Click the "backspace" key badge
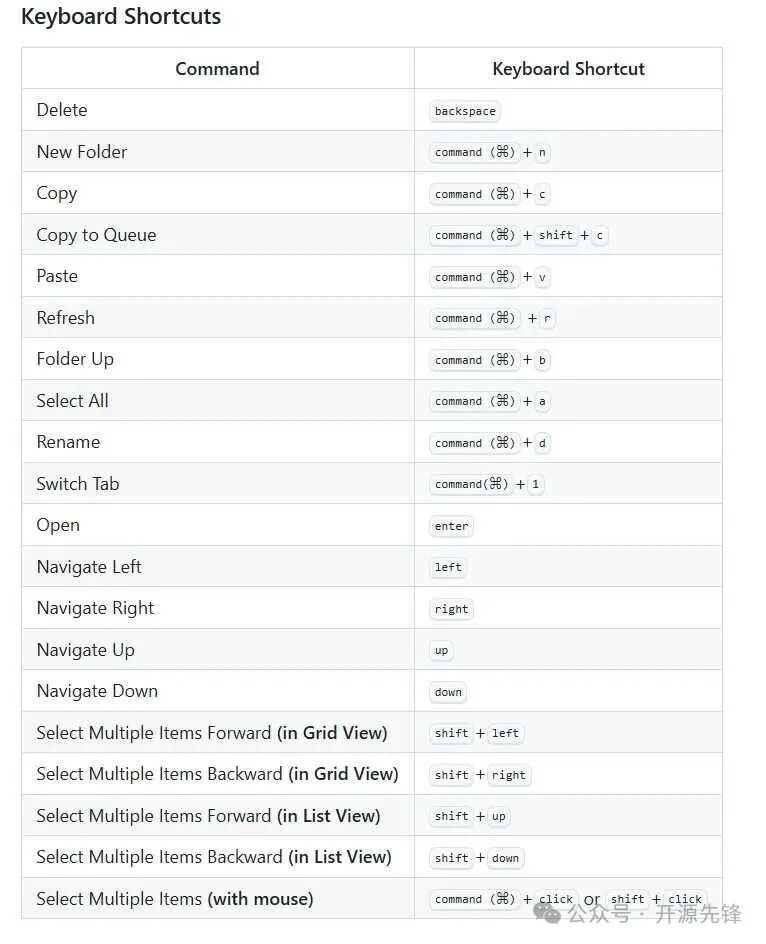Screen dimensions: 766x944 (x=465, y=111)
